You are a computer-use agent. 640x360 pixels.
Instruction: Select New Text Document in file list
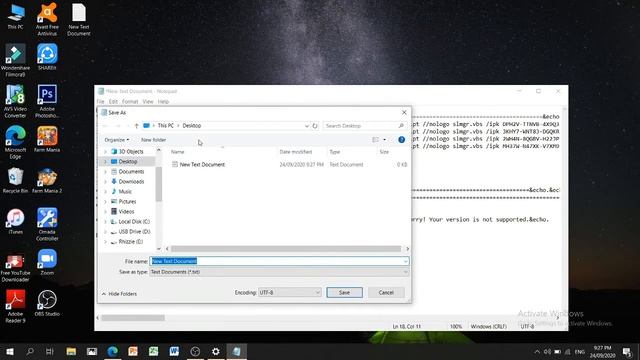202,164
